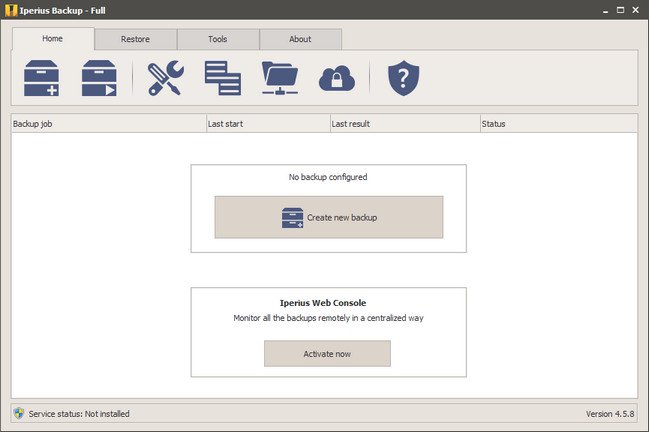This screenshot has width=649, height=432.
Task: Click the Create new backup button
Action: (x=329, y=217)
